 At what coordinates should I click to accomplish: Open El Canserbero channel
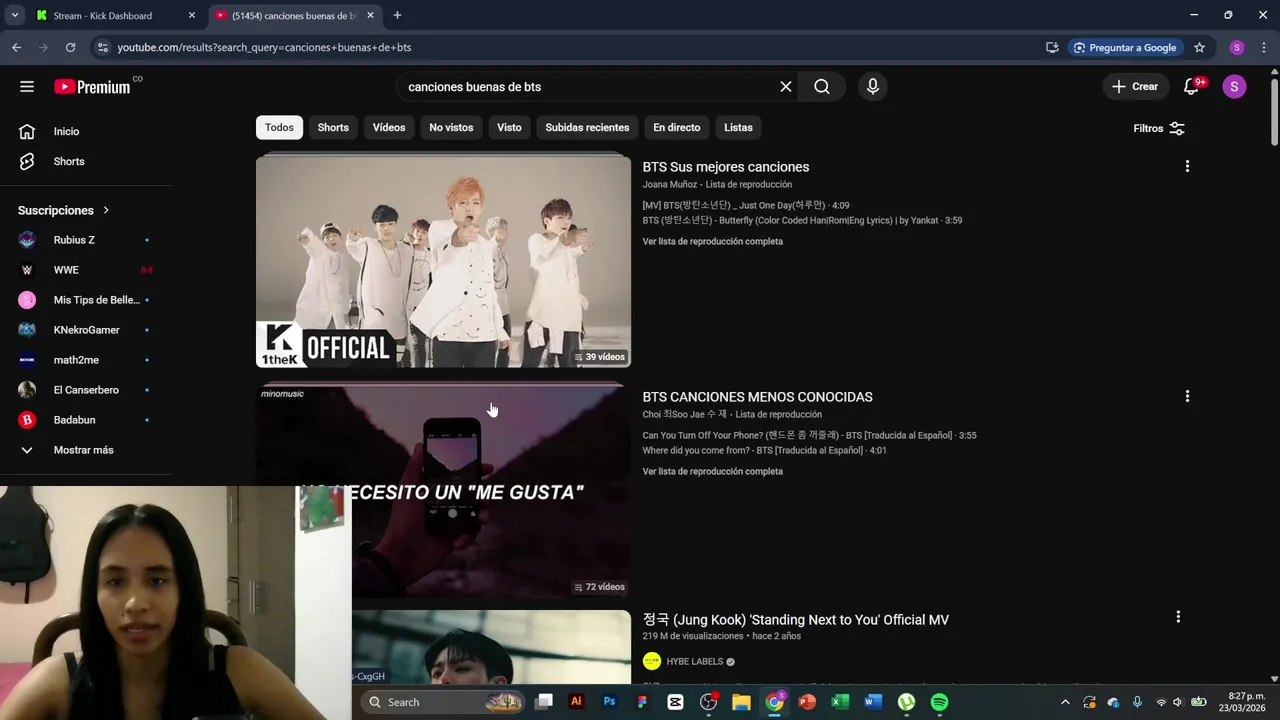click(86, 390)
